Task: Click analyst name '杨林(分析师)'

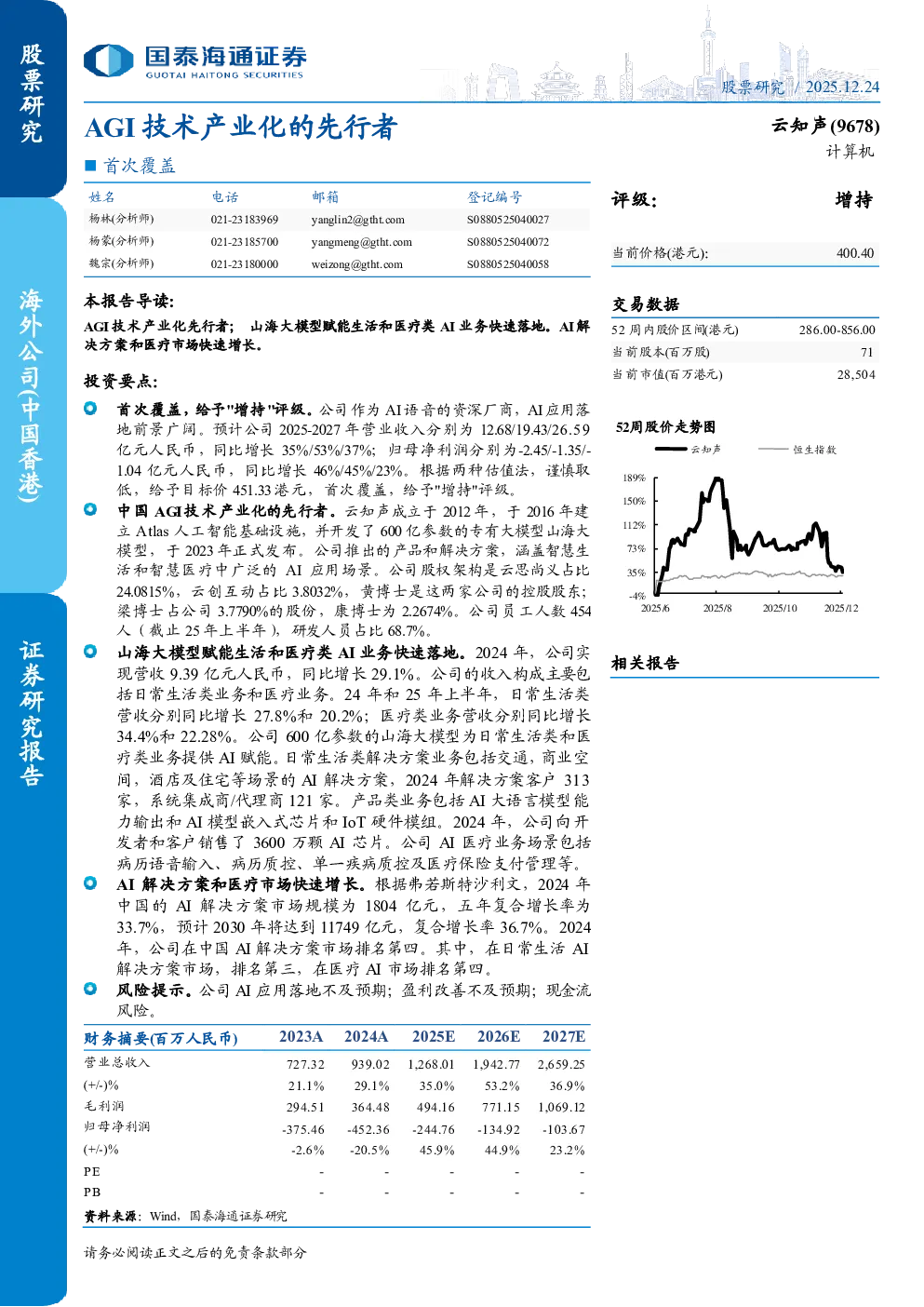Action: 121,219
